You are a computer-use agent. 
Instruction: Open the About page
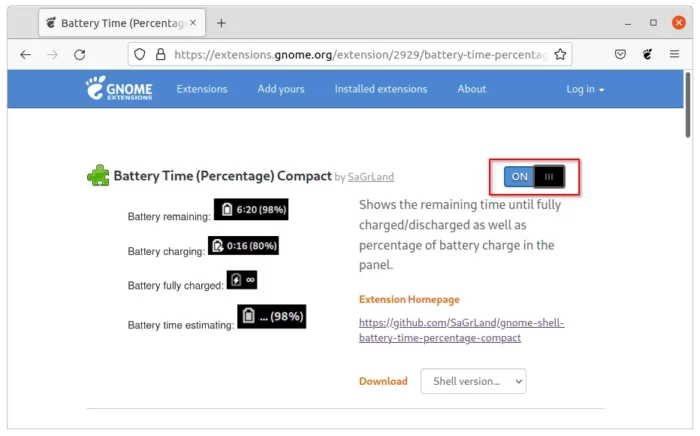click(x=471, y=89)
